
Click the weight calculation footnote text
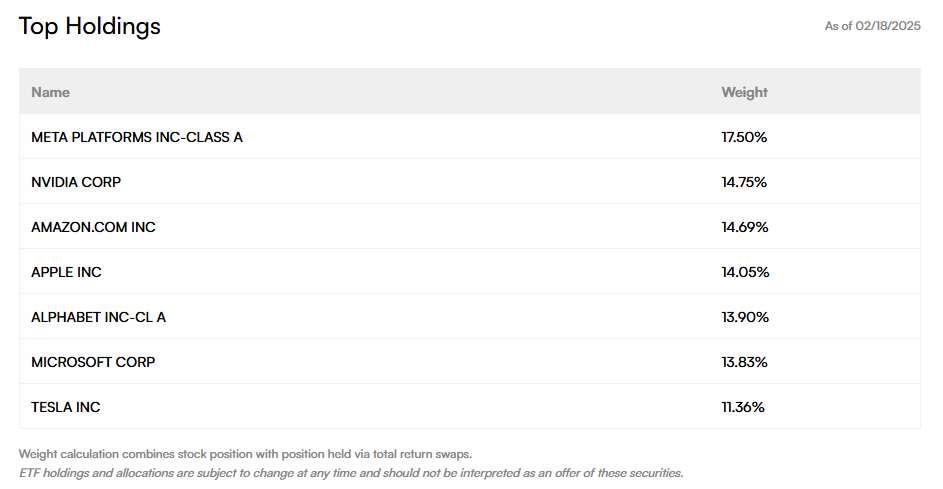245,454
